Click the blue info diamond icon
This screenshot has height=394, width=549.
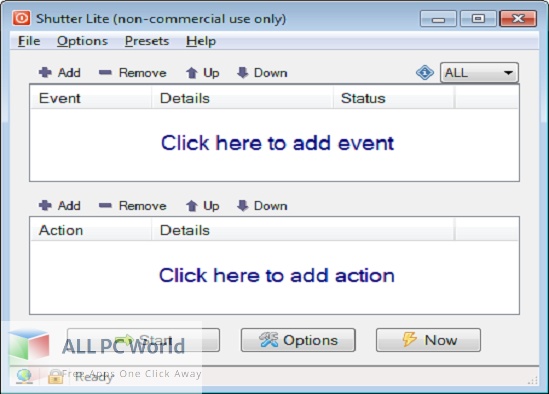[425, 73]
